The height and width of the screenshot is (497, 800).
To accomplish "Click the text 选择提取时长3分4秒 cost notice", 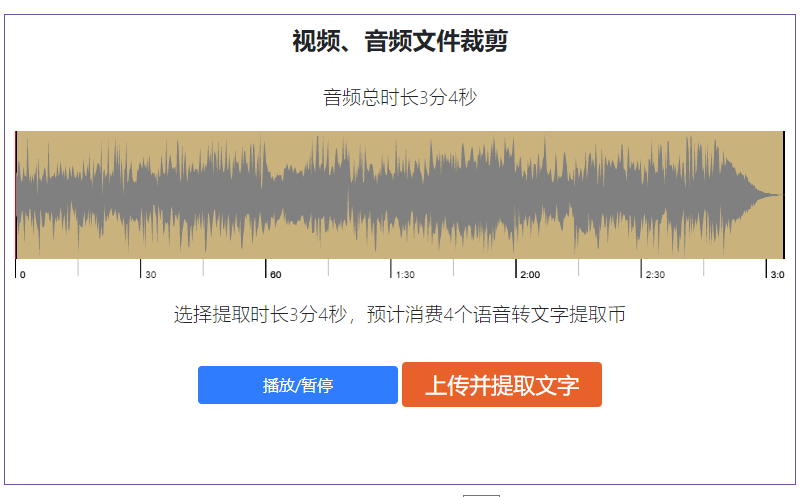I will [x=400, y=314].
